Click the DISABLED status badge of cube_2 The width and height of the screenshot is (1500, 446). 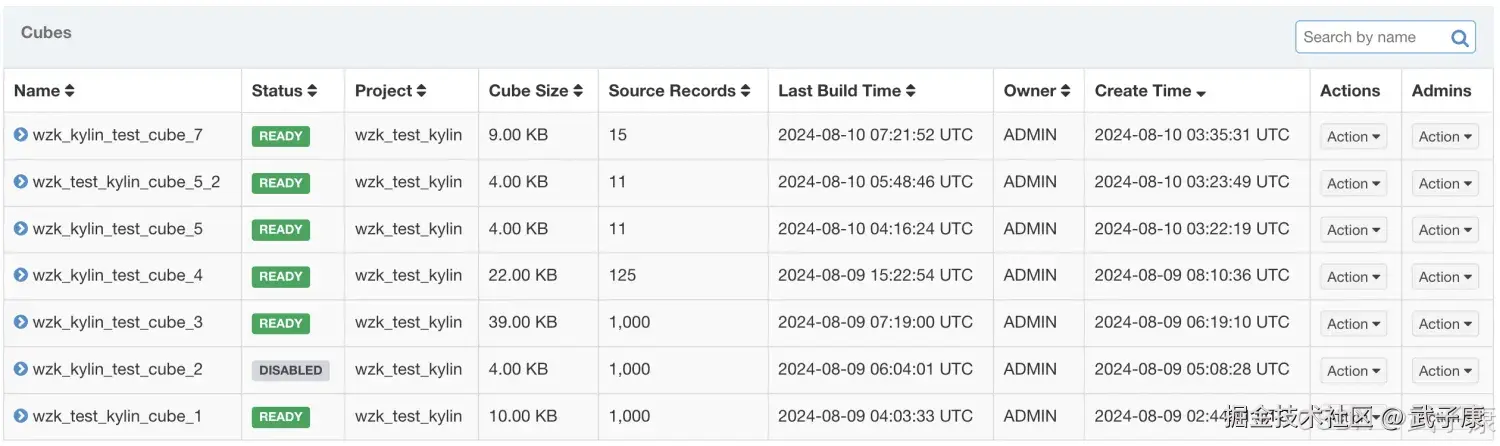coord(290,370)
